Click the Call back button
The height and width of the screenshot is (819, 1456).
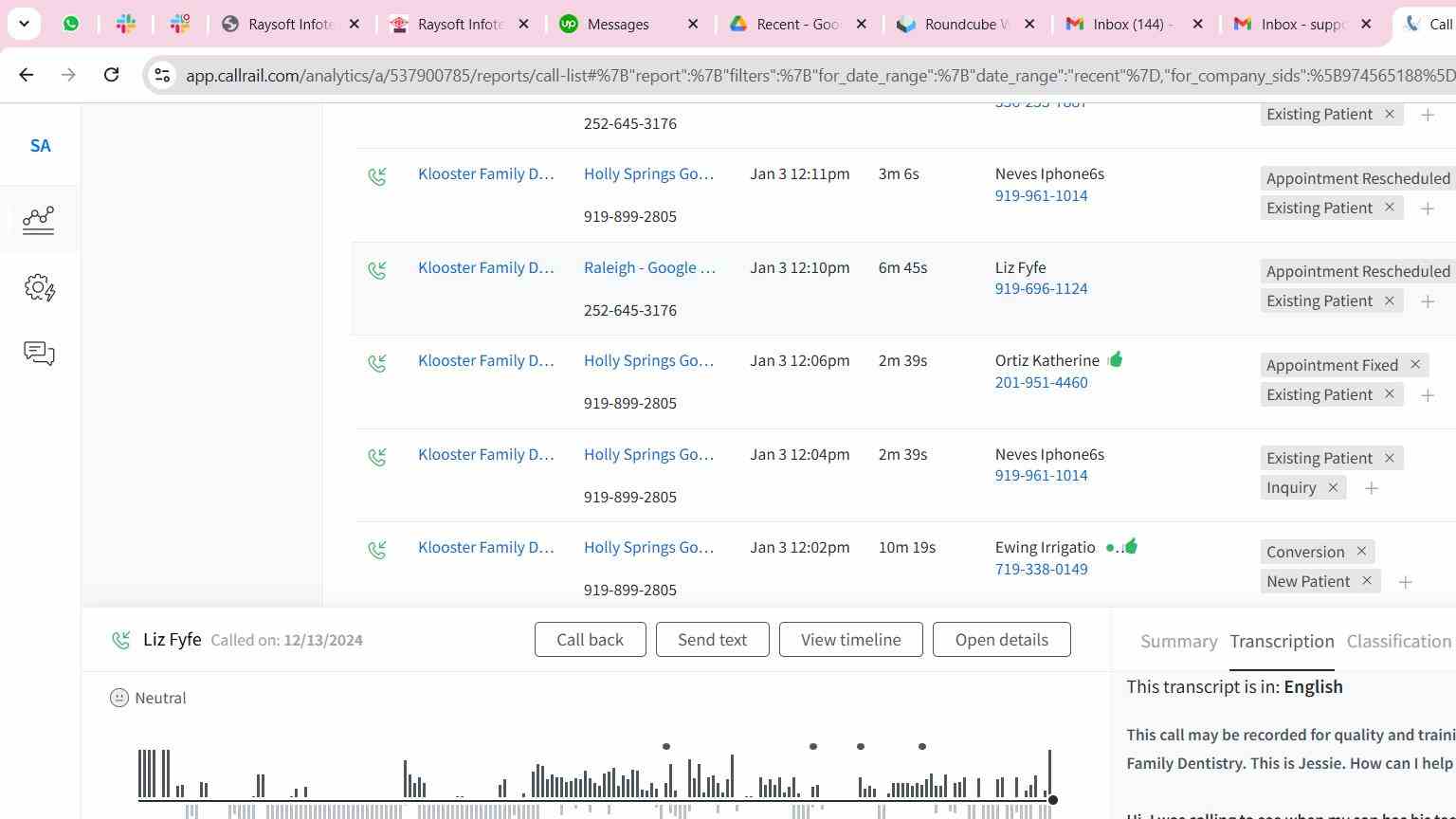coord(591,640)
